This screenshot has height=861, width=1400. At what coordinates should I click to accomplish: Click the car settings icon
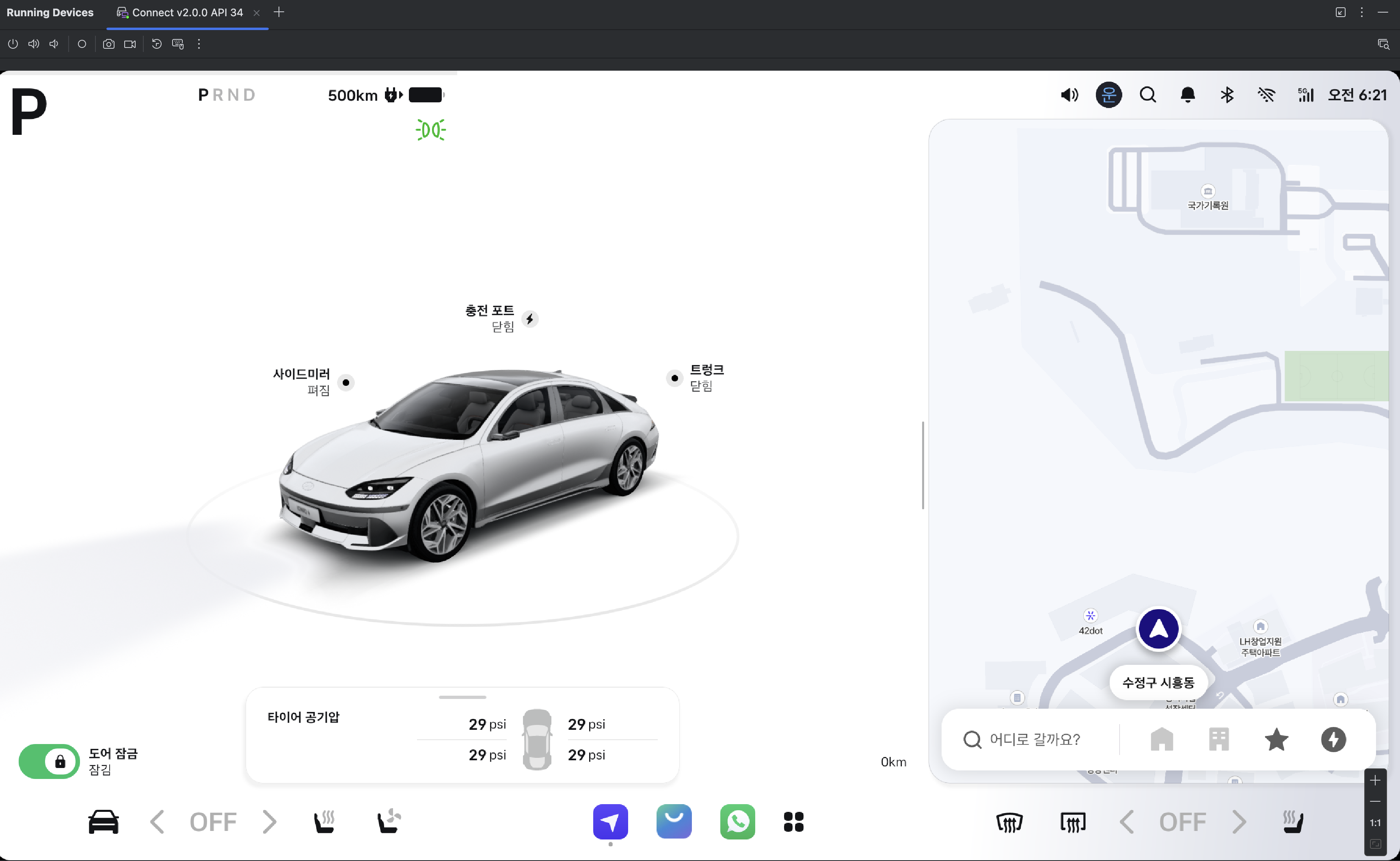(103, 821)
